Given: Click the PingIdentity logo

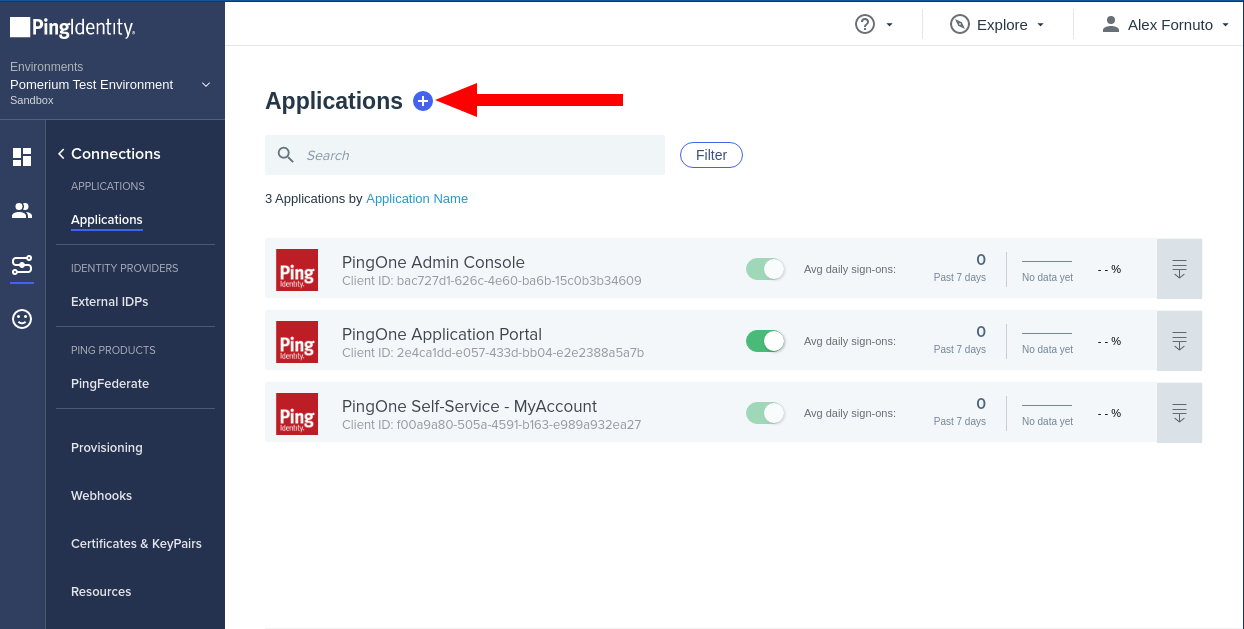Looking at the screenshot, I should [x=72, y=28].
